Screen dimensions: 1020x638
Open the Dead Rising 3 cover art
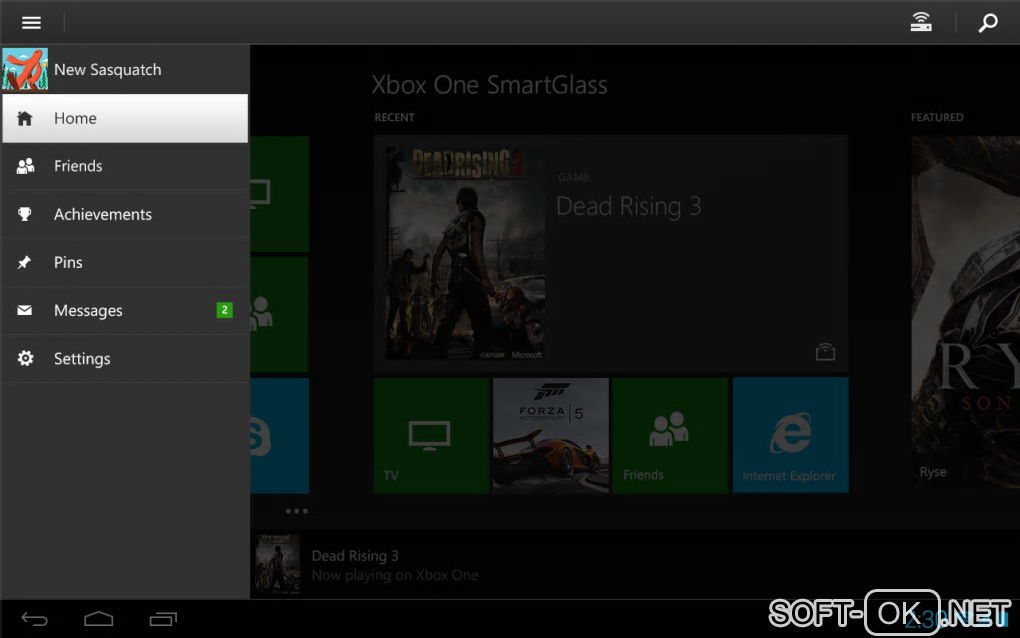pyautogui.click(x=465, y=253)
